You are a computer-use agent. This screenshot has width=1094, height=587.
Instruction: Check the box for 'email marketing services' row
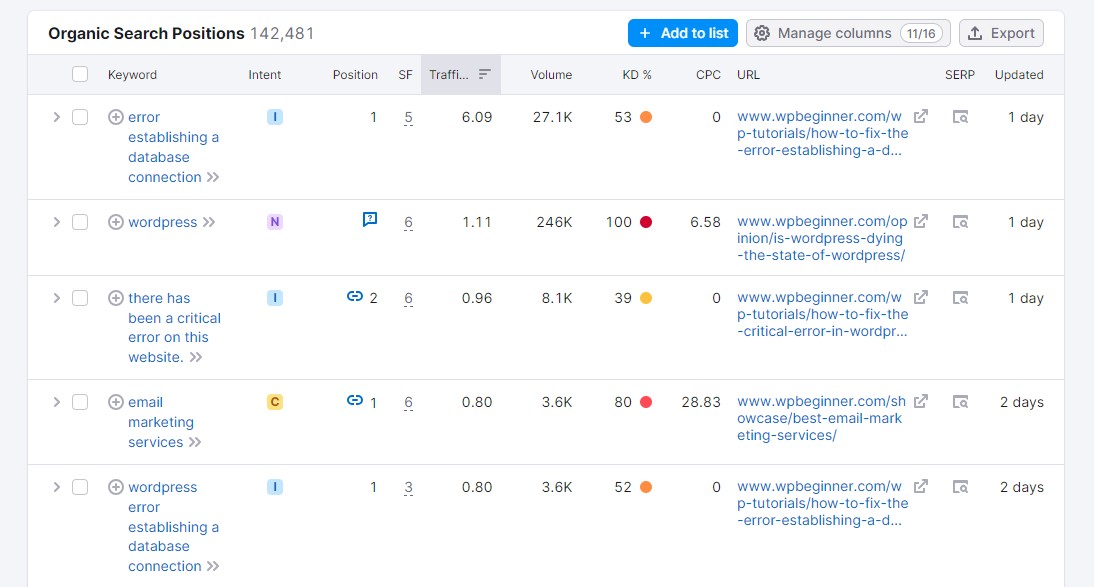[x=80, y=402]
